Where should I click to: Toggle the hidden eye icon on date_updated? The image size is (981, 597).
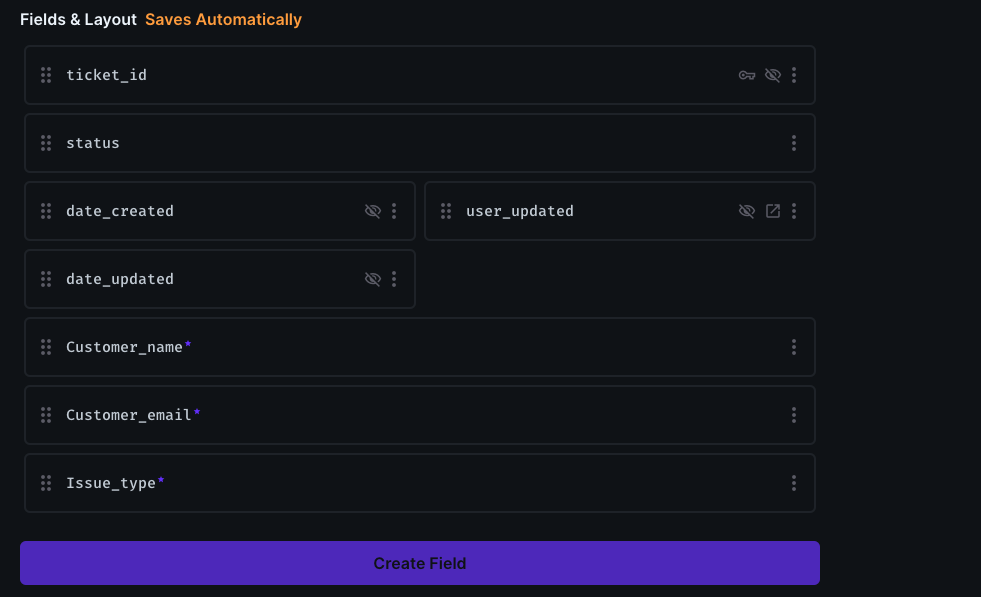(x=373, y=279)
